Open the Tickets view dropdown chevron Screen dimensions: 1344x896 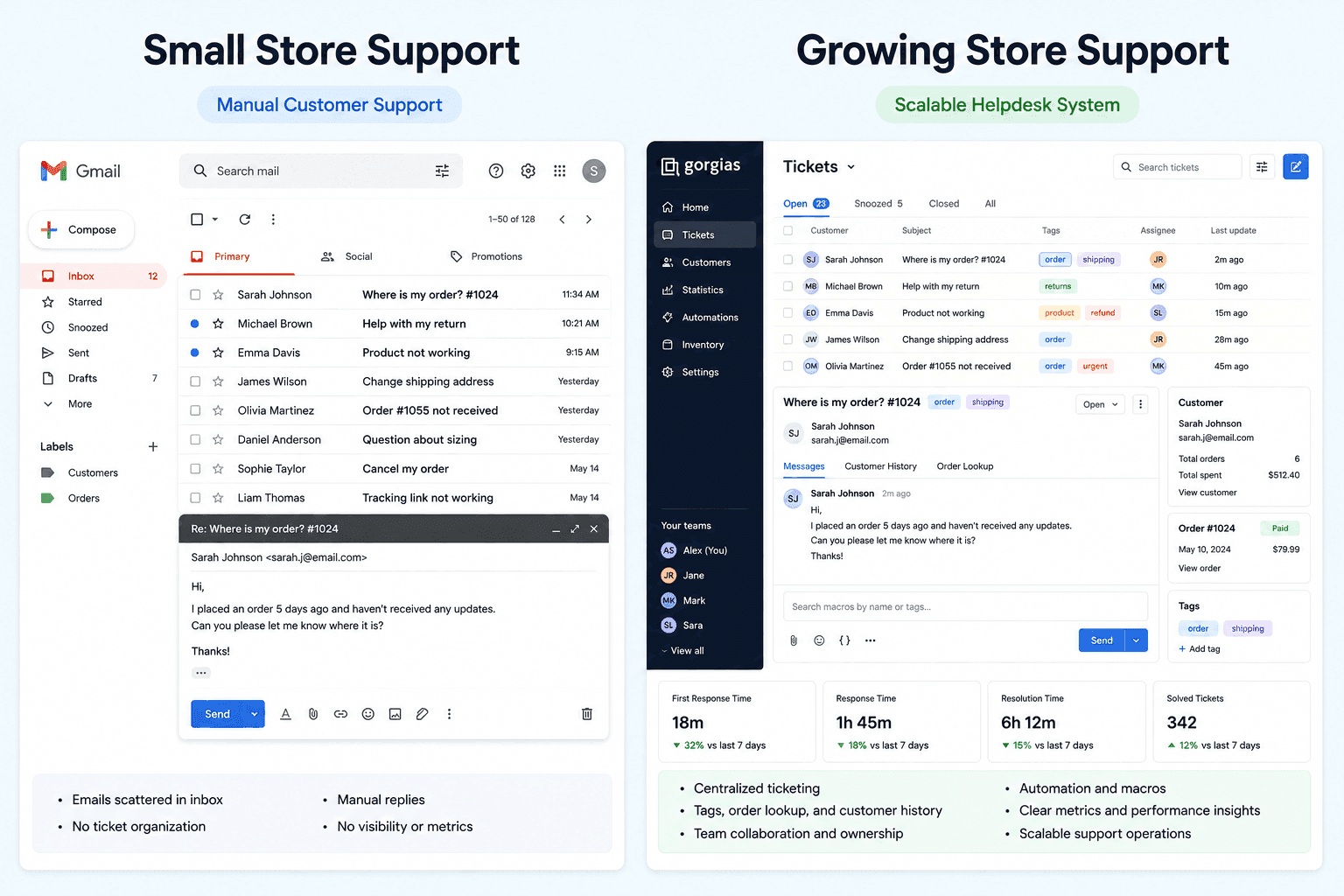[850, 167]
